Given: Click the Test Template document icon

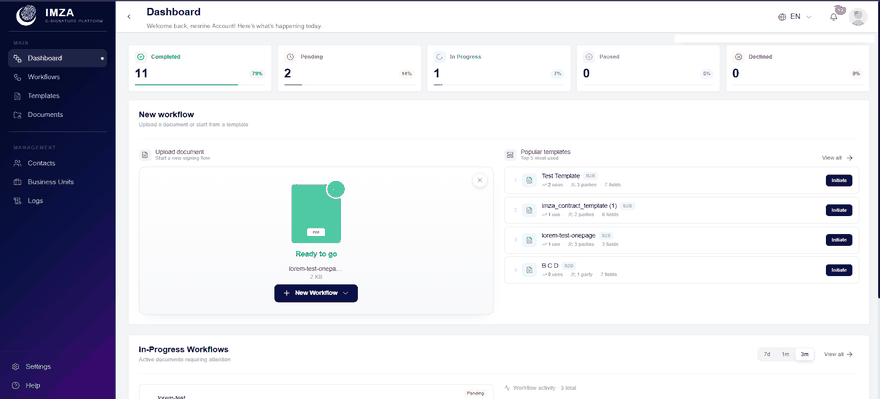Looking at the screenshot, I should (529, 180).
